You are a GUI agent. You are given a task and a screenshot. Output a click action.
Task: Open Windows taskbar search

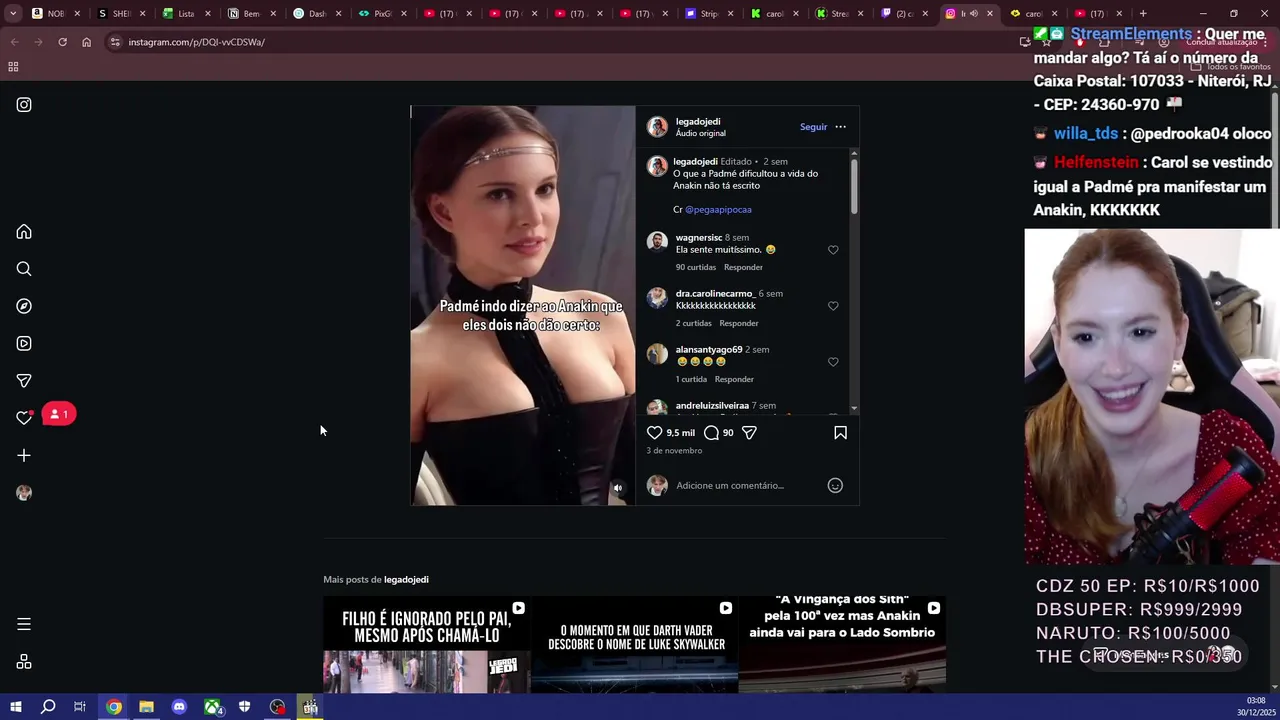[48, 707]
